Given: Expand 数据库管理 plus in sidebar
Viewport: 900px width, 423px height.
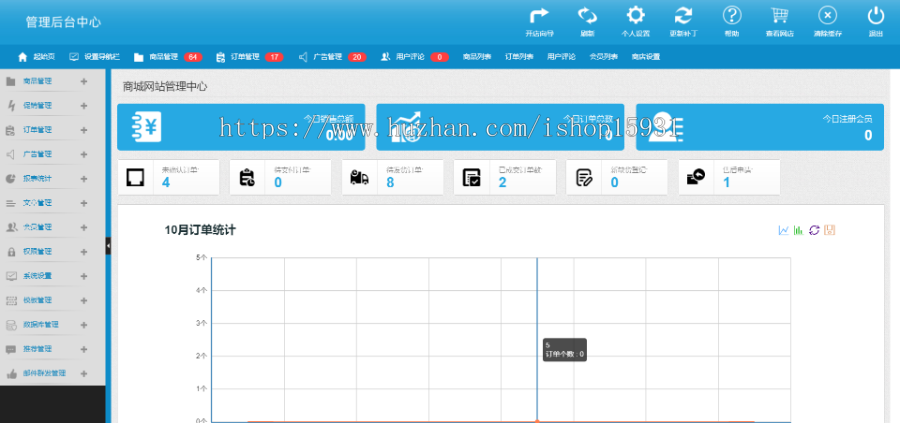Looking at the screenshot, I should point(84,325).
